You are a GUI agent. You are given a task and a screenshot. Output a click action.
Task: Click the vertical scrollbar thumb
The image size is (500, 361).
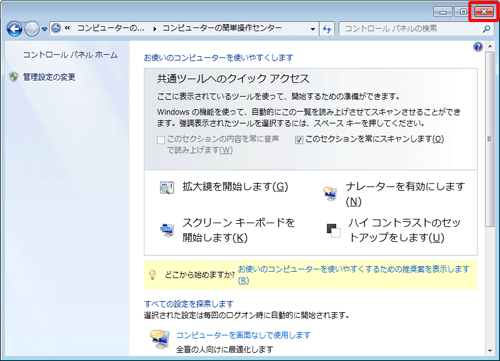pos(490,139)
